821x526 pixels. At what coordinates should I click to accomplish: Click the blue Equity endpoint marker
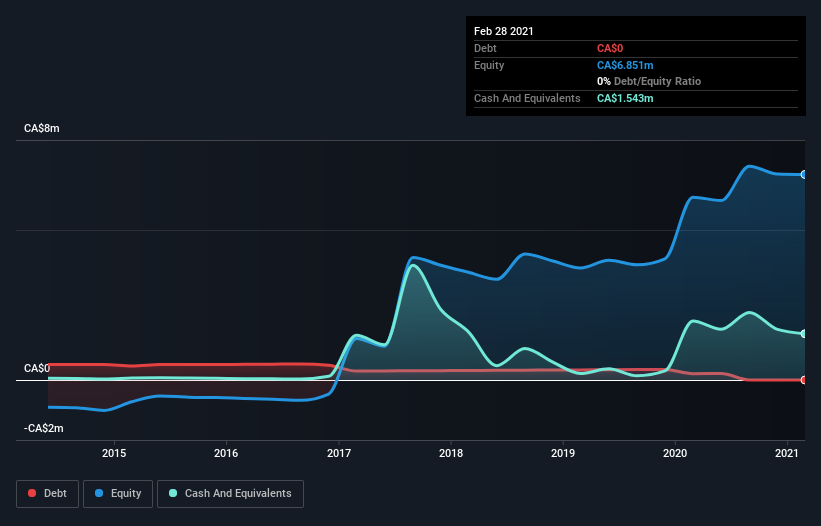(804, 175)
